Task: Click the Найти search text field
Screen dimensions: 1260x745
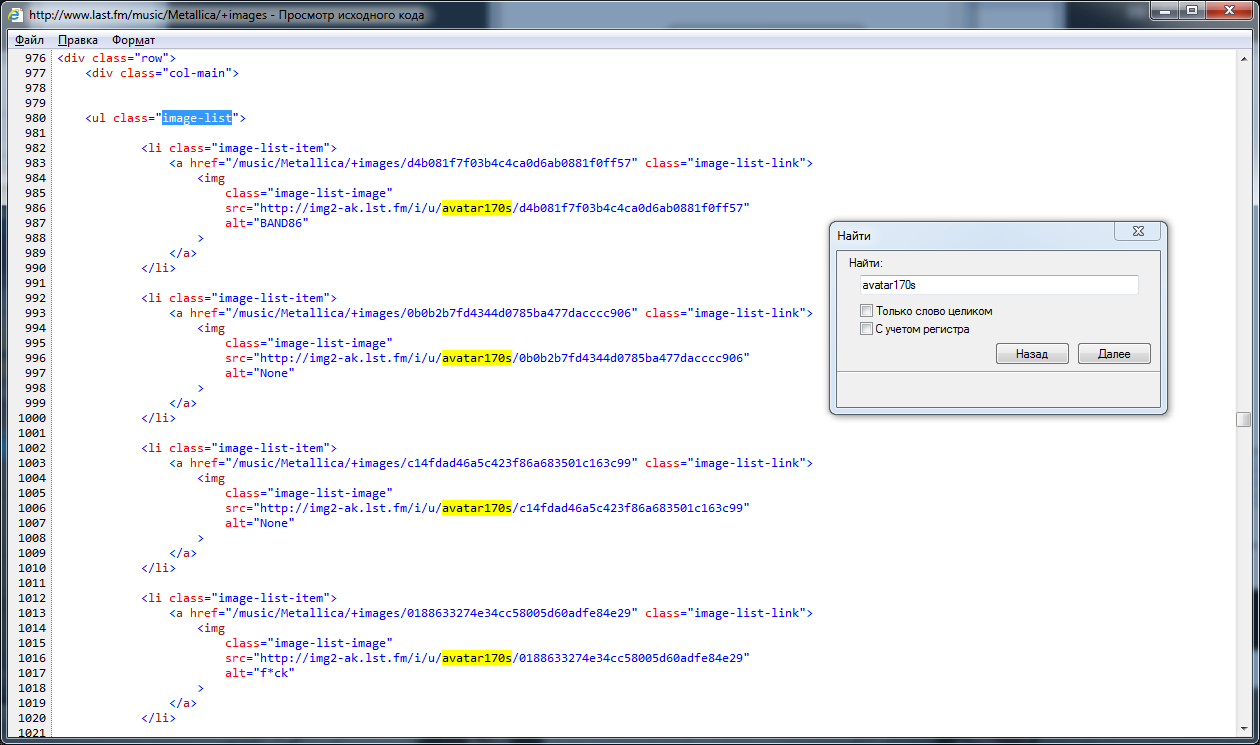Action: tap(996, 285)
